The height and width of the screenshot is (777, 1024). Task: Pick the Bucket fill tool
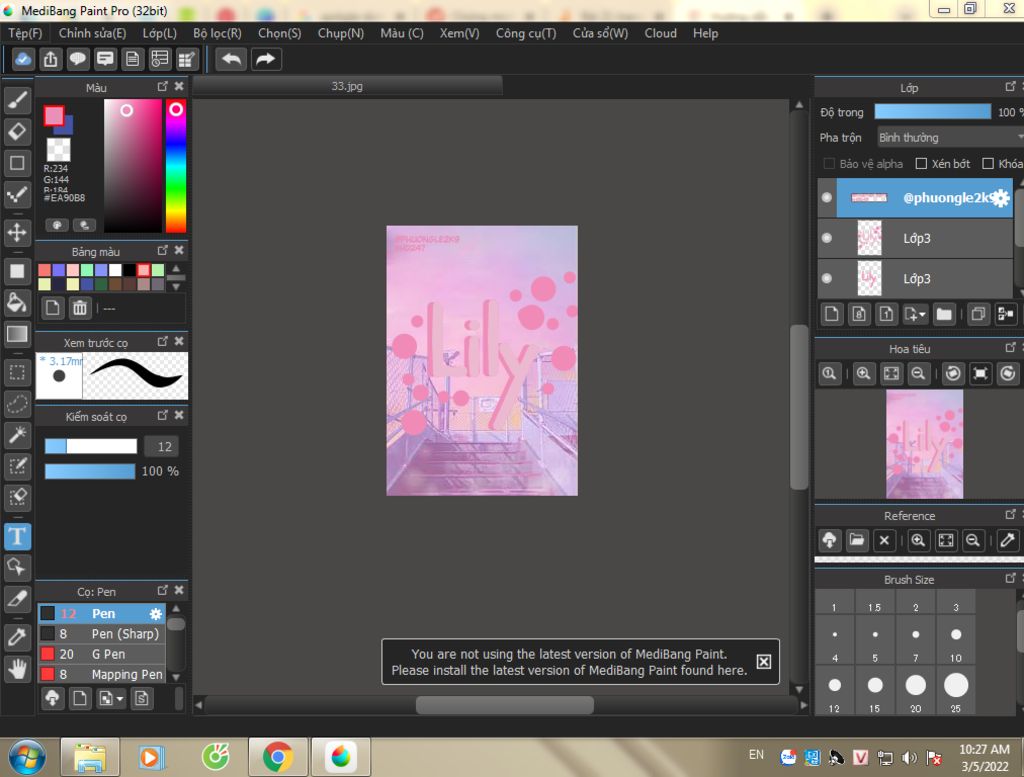(x=18, y=302)
